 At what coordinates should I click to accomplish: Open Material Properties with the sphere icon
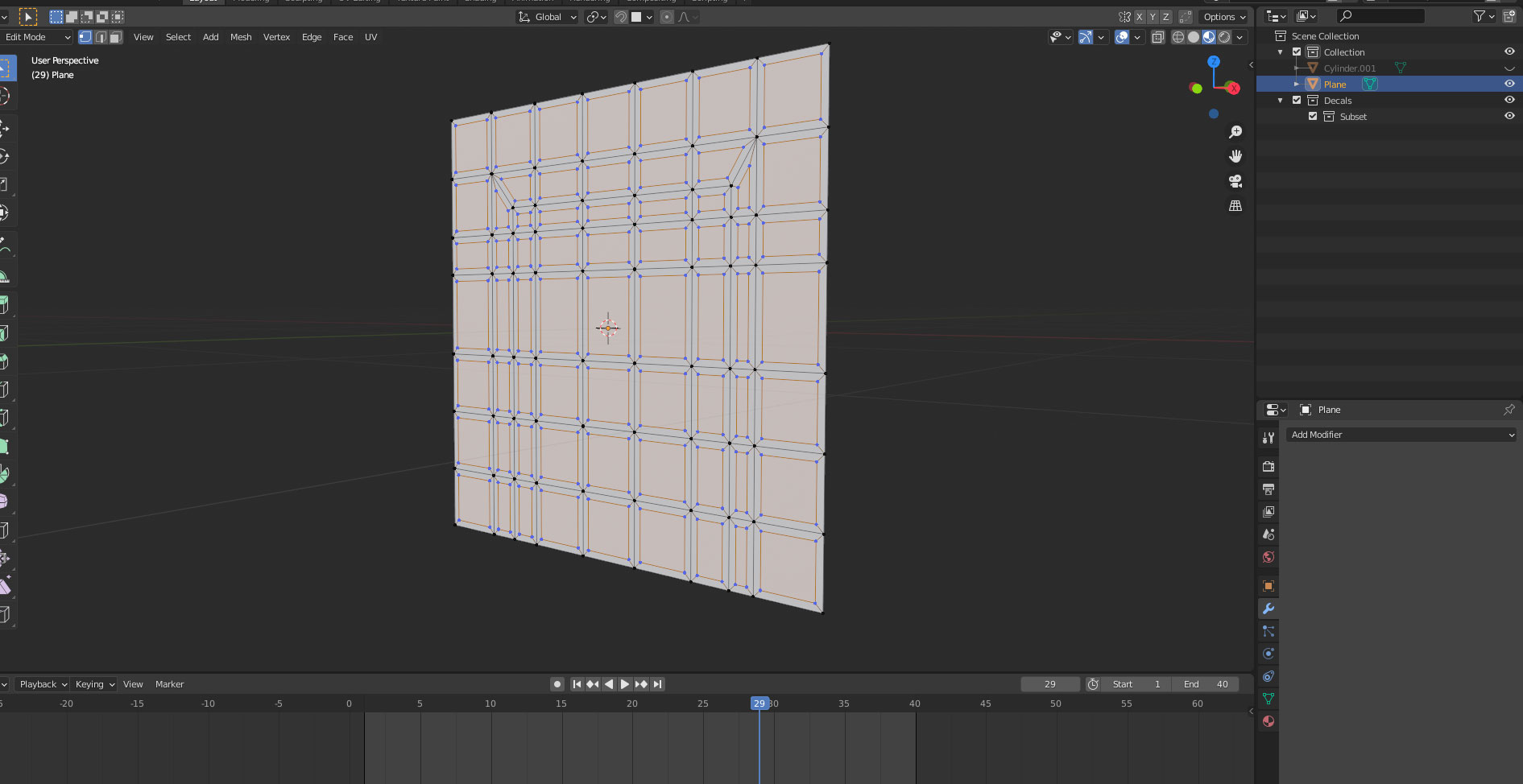[x=1268, y=721]
